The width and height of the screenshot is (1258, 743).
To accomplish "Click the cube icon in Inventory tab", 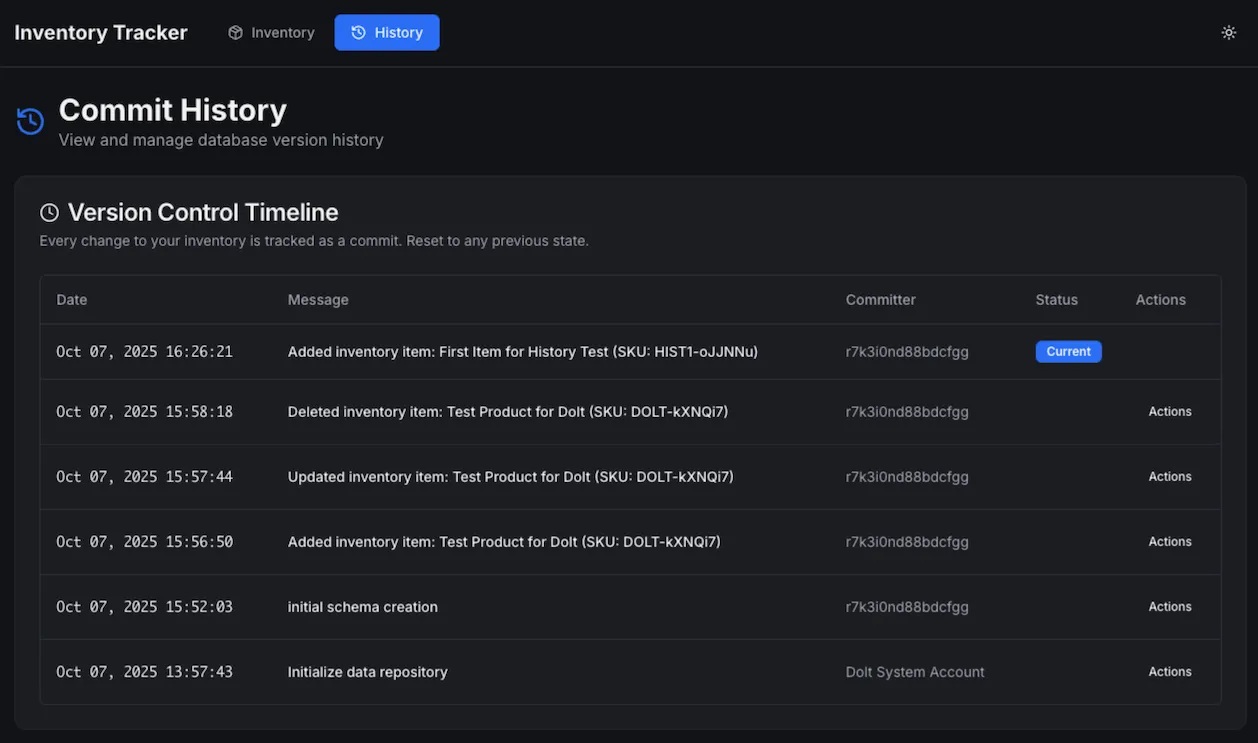I will click(x=235, y=33).
